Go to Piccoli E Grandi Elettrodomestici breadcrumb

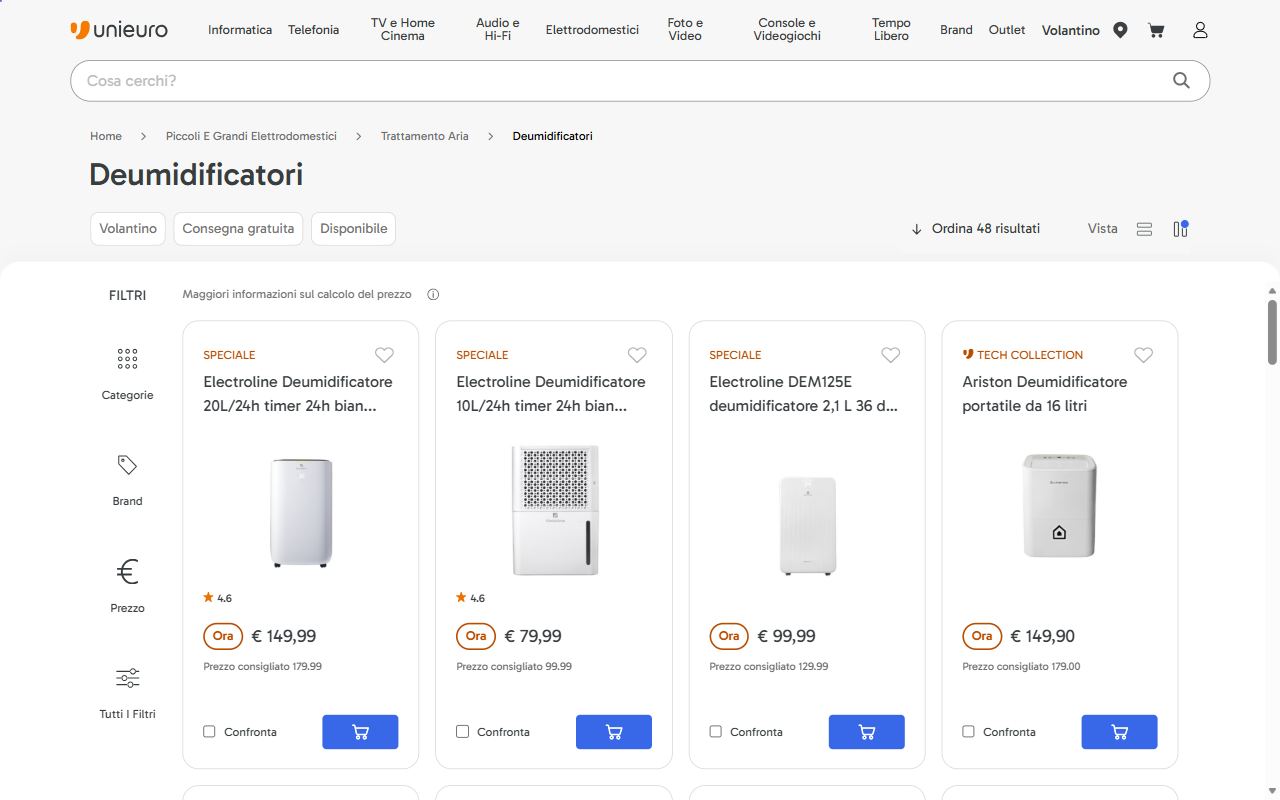[x=251, y=136]
